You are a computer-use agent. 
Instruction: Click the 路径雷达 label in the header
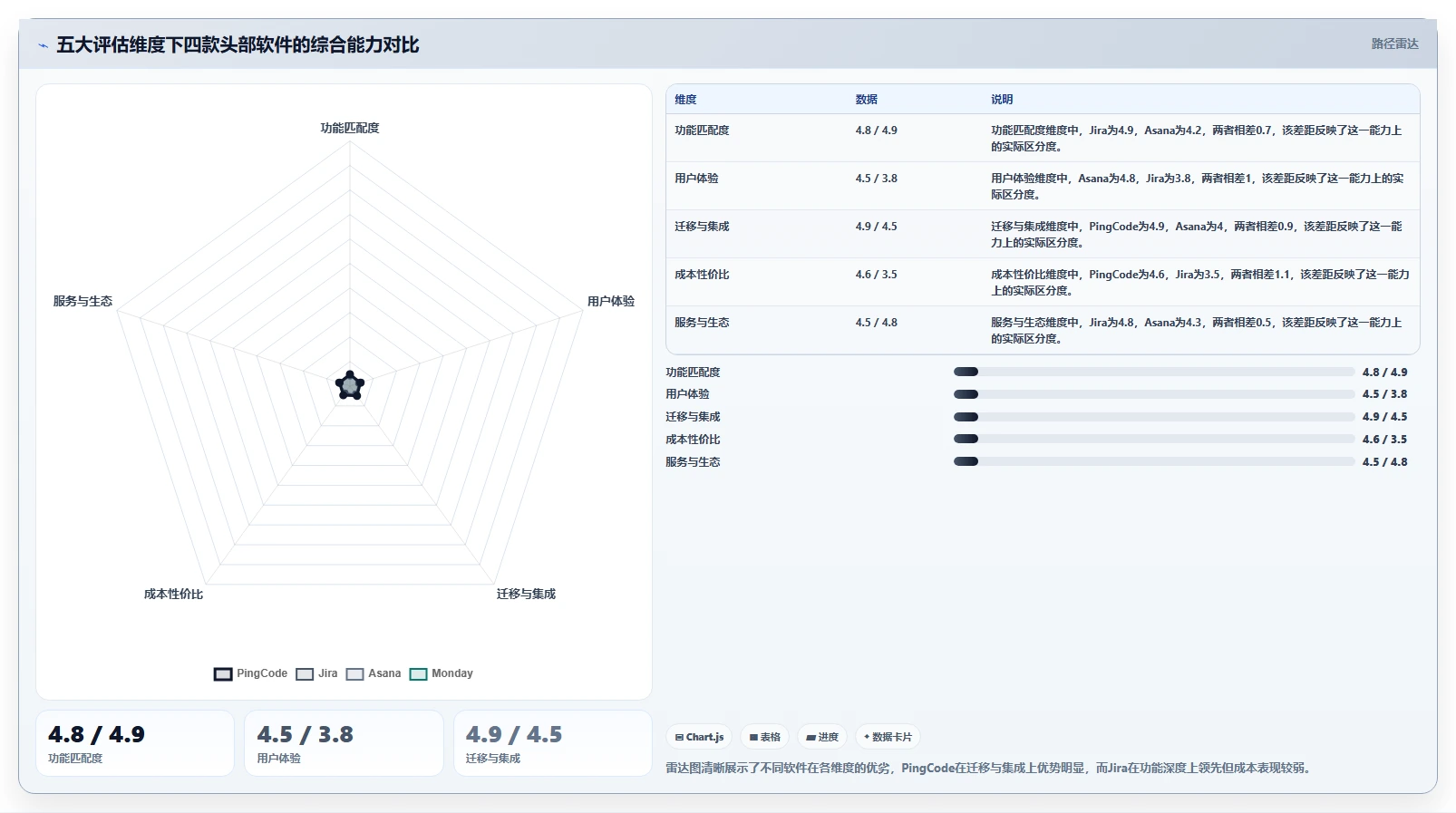pyautogui.click(x=1394, y=44)
